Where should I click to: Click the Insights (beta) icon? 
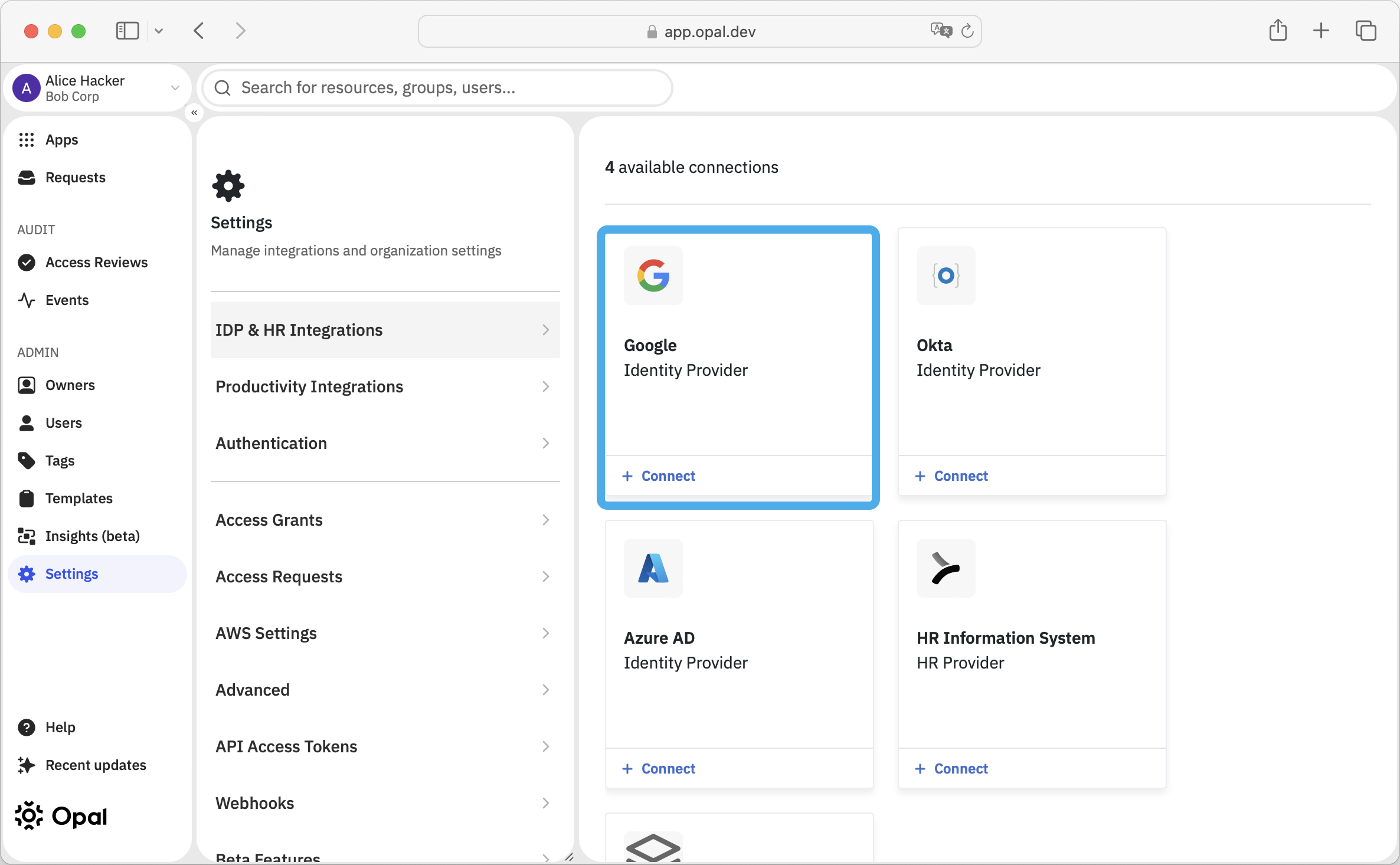(27, 536)
